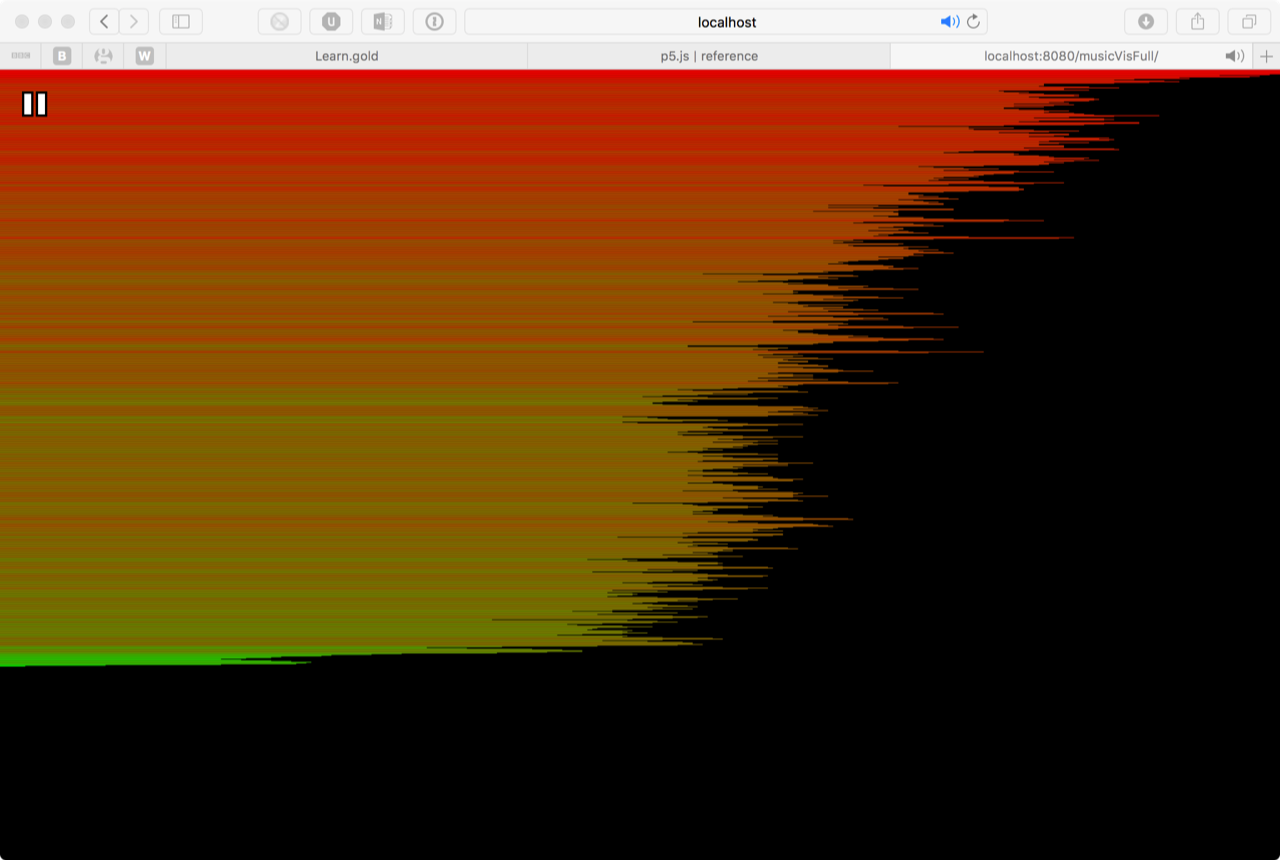Viewport: 1280px width, 860px height.
Task: Reload the current page
Action: (x=973, y=22)
